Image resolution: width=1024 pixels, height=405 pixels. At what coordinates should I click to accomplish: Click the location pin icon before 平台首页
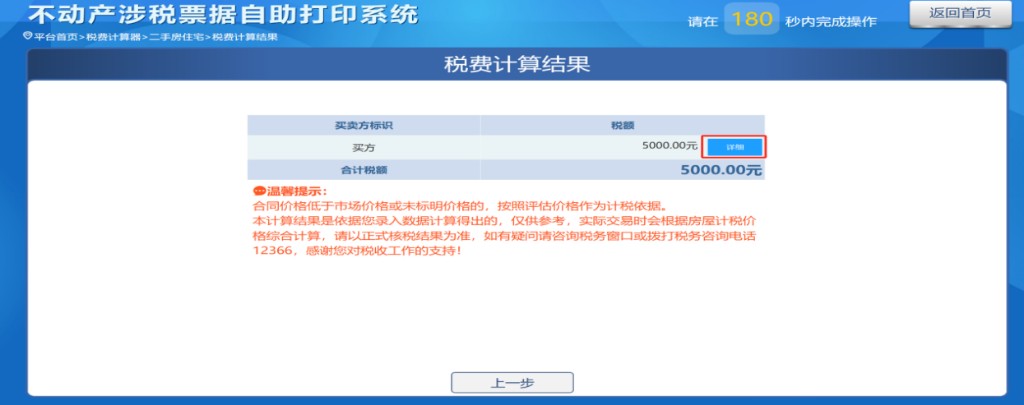click(x=27, y=37)
